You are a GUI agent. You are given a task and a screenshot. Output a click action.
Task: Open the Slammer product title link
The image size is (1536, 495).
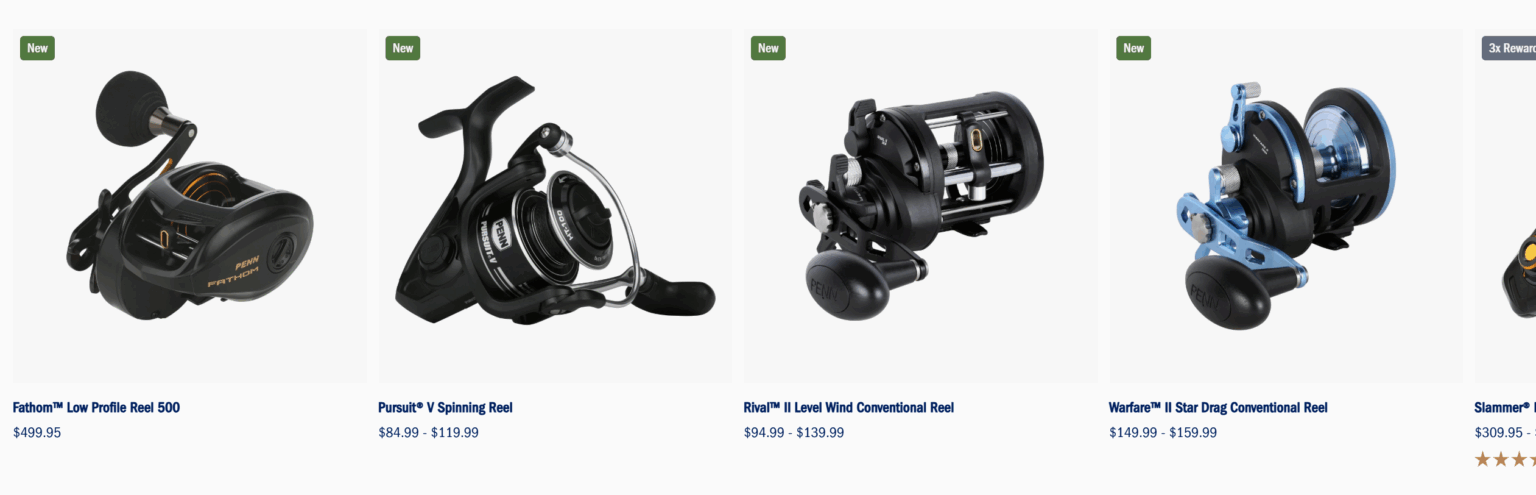(1505, 408)
